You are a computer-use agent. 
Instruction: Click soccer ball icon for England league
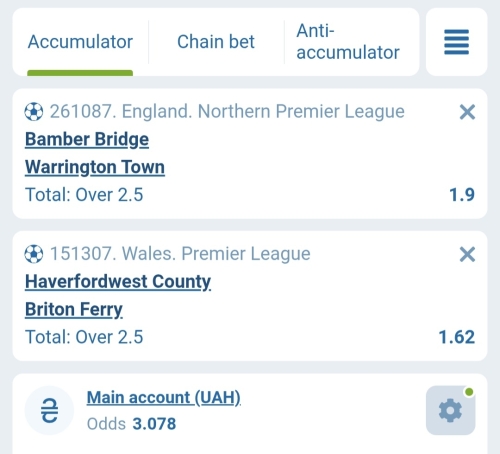point(34,112)
